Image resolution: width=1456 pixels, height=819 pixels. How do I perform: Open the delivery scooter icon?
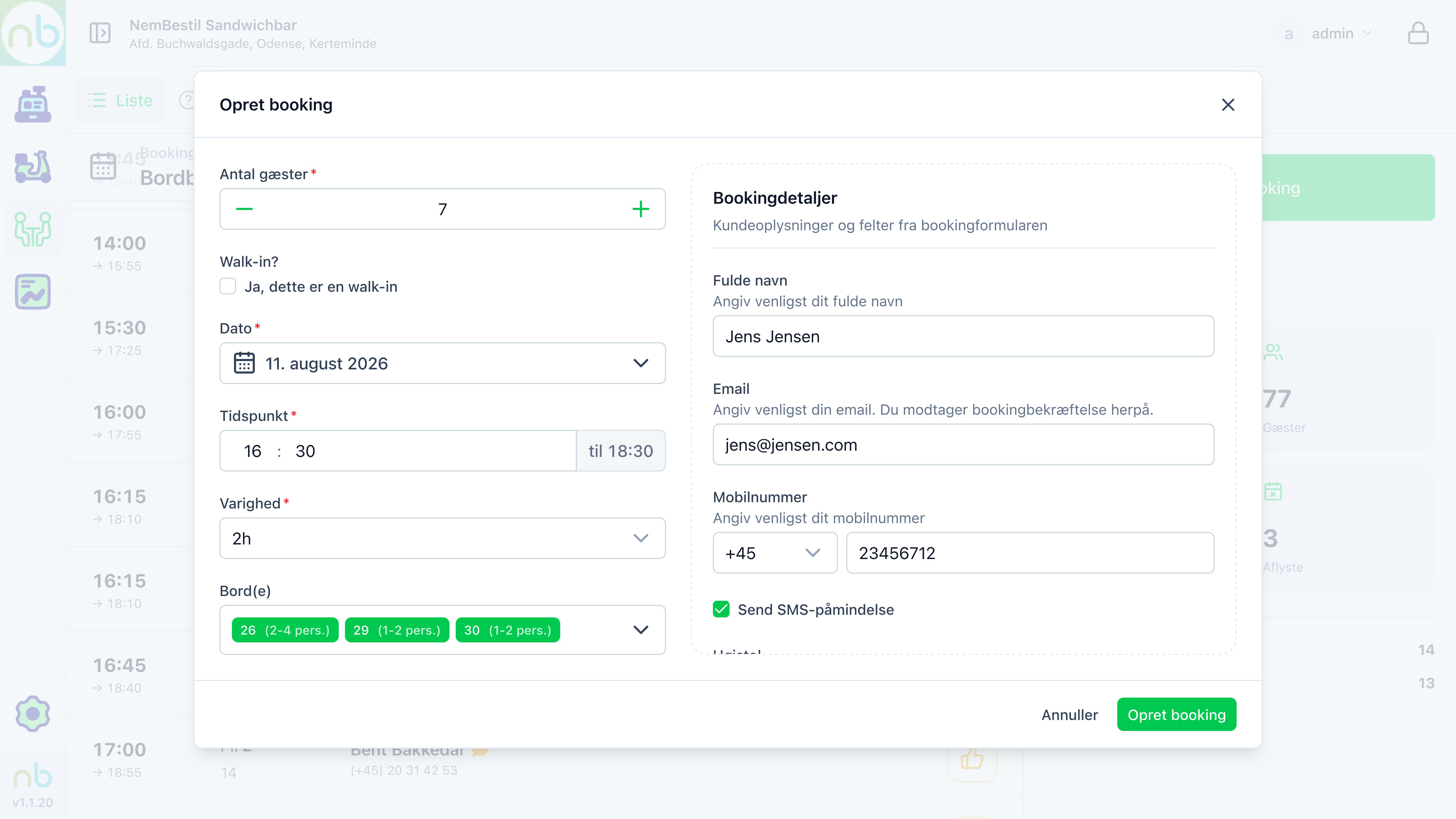click(x=33, y=167)
